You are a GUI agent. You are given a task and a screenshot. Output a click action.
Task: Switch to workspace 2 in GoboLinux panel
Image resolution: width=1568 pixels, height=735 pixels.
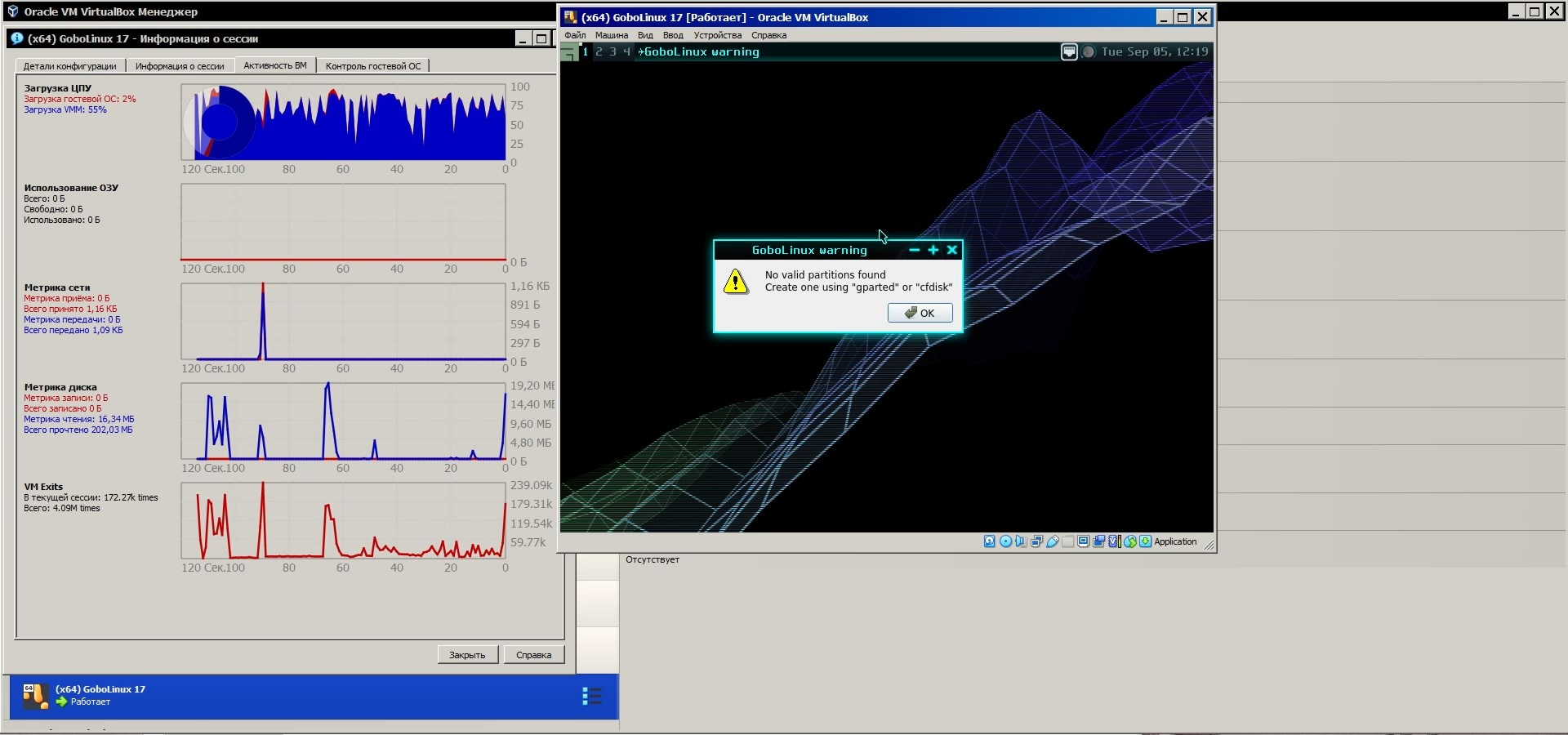point(599,51)
